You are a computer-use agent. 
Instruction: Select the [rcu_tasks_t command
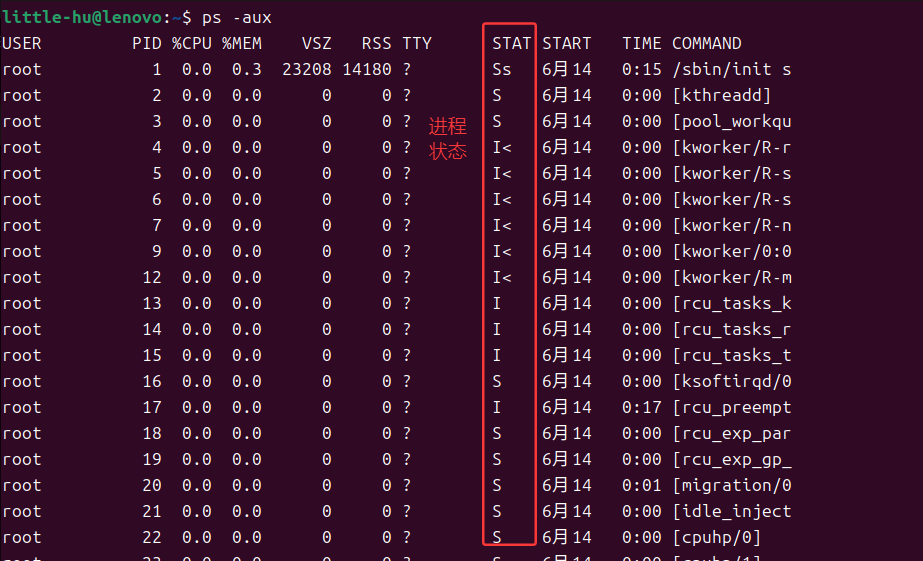[732, 355]
